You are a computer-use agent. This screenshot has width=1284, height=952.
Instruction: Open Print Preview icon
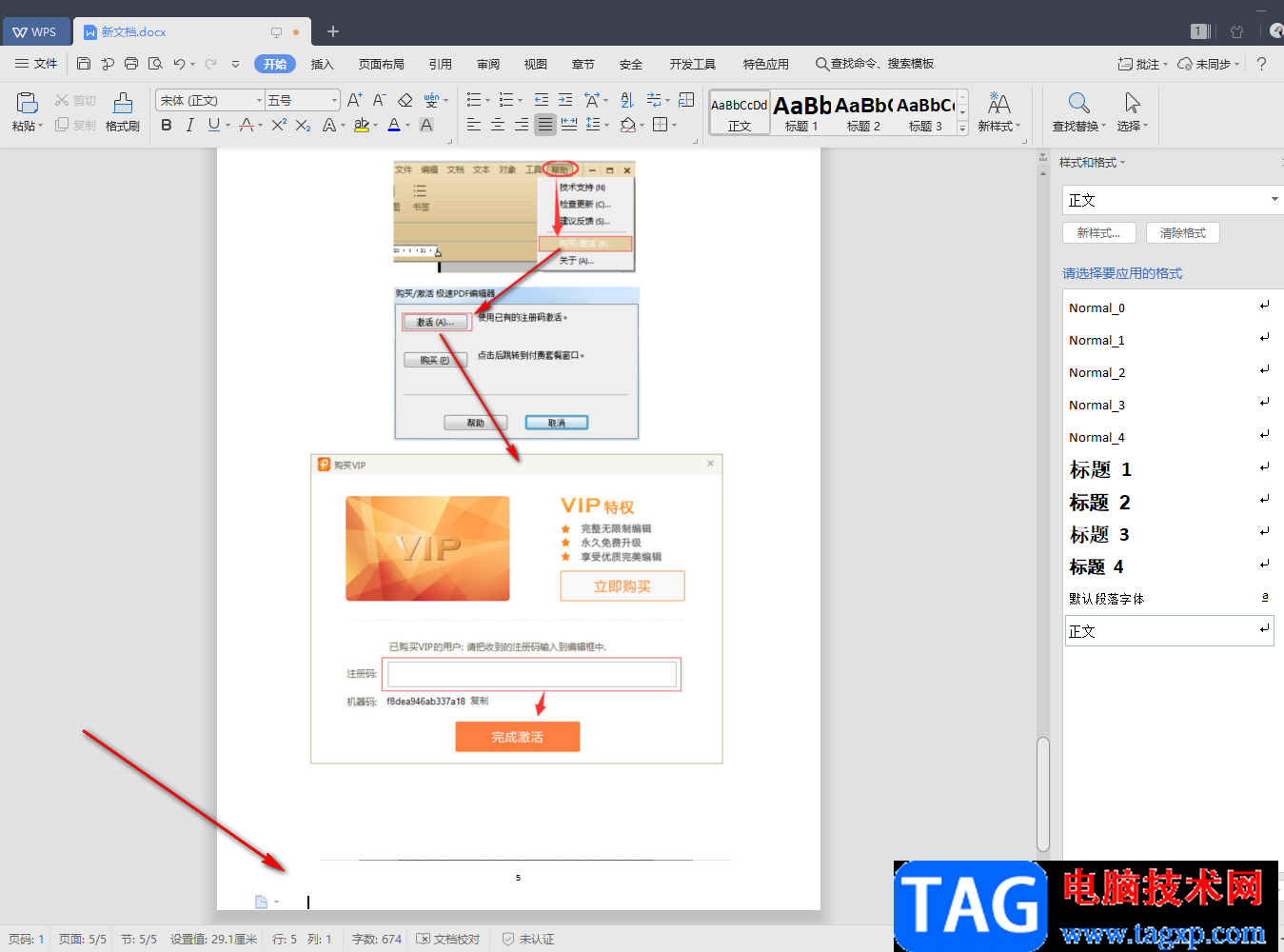pyautogui.click(x=155, y=64)
